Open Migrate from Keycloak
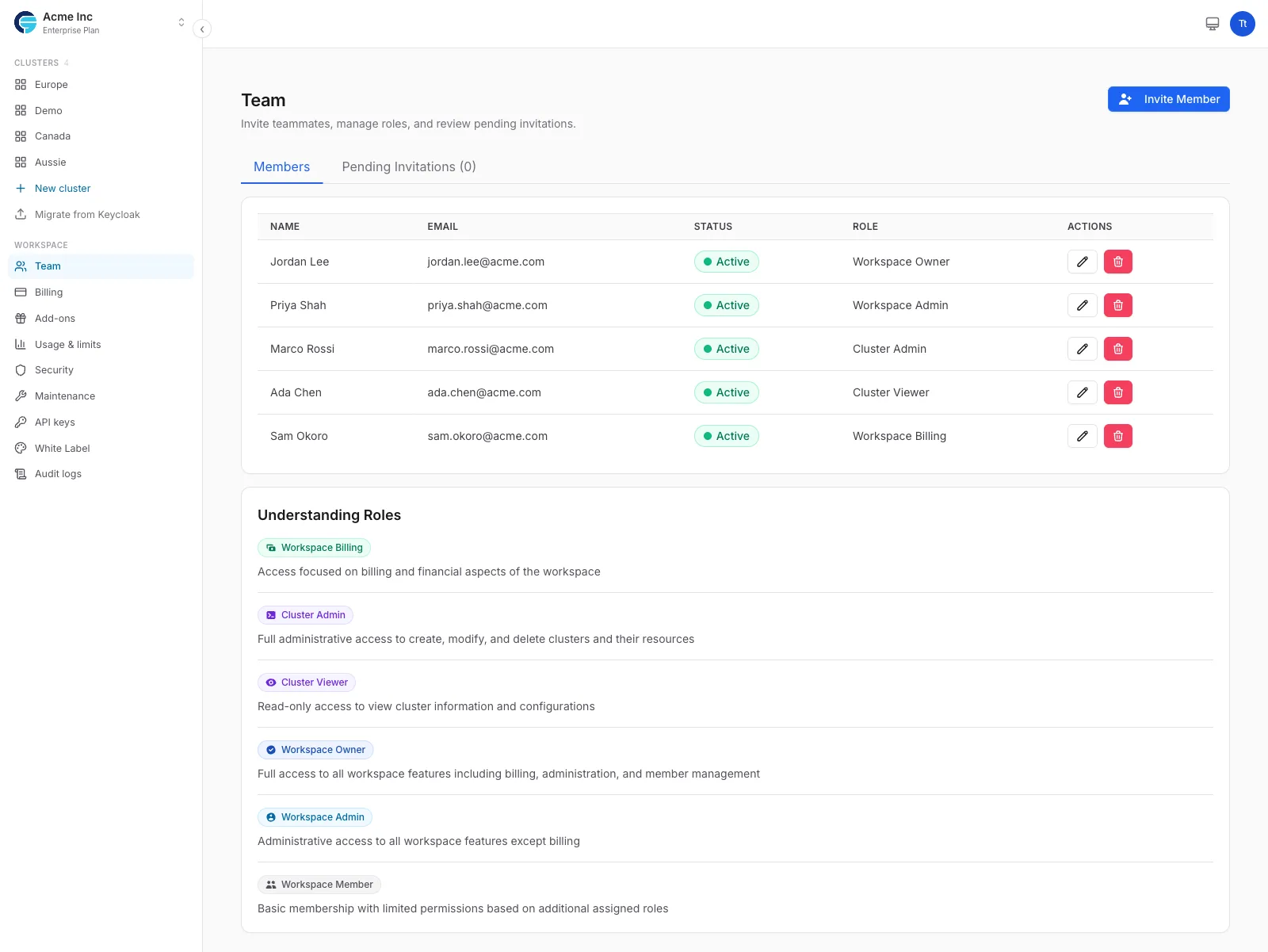Screen dimensions: 1268x952 click(101, 215)
